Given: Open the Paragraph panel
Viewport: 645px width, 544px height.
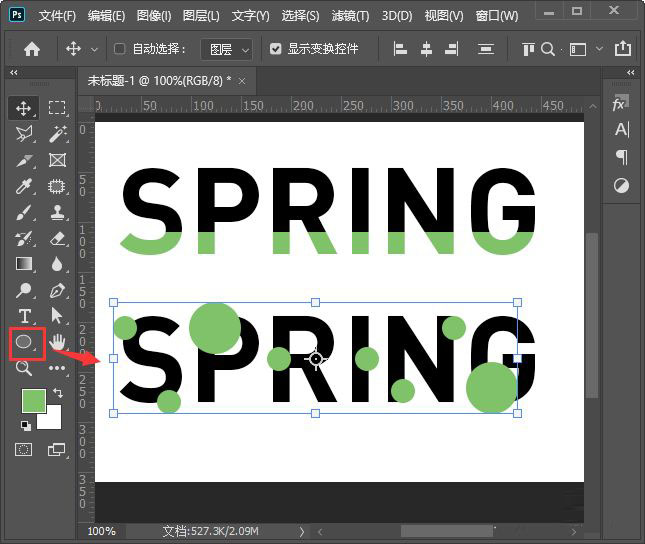Looking at the screenshot, I should pyautogui.click(x=622, y=157).
